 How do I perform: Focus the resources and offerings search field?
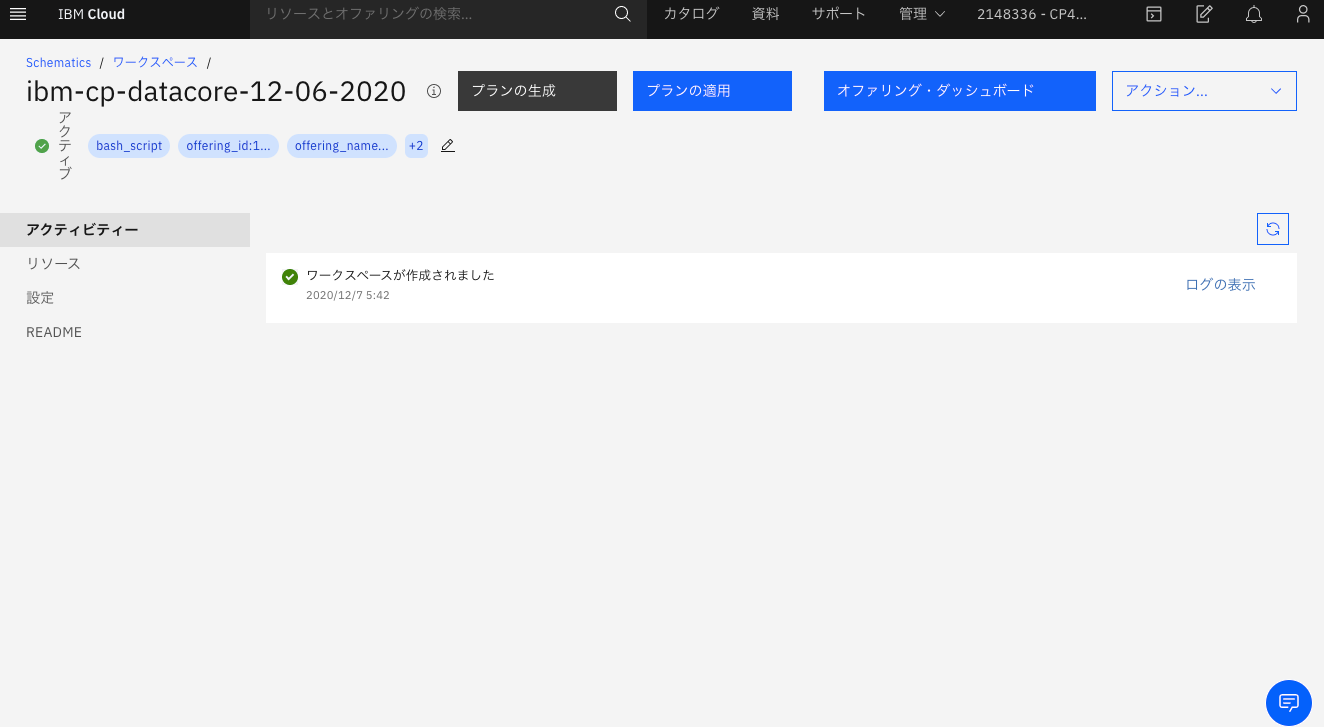coord(430,14)
